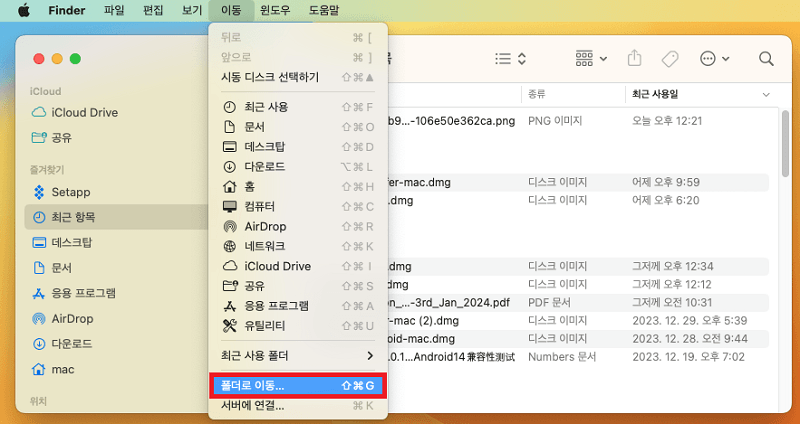Image resolution: width=800 pixels, height=424 pixels.
Task: Select the row dated 어제 오후 6:20
Action: click(578, 200)
